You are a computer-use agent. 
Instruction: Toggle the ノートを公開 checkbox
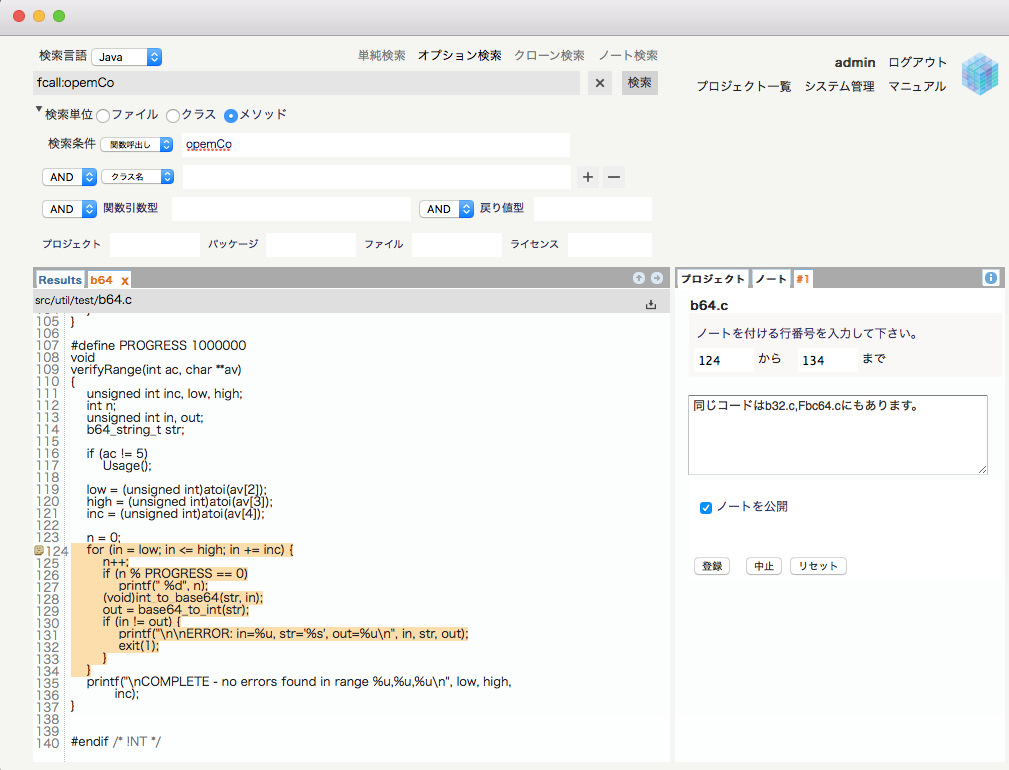[706, 507]
